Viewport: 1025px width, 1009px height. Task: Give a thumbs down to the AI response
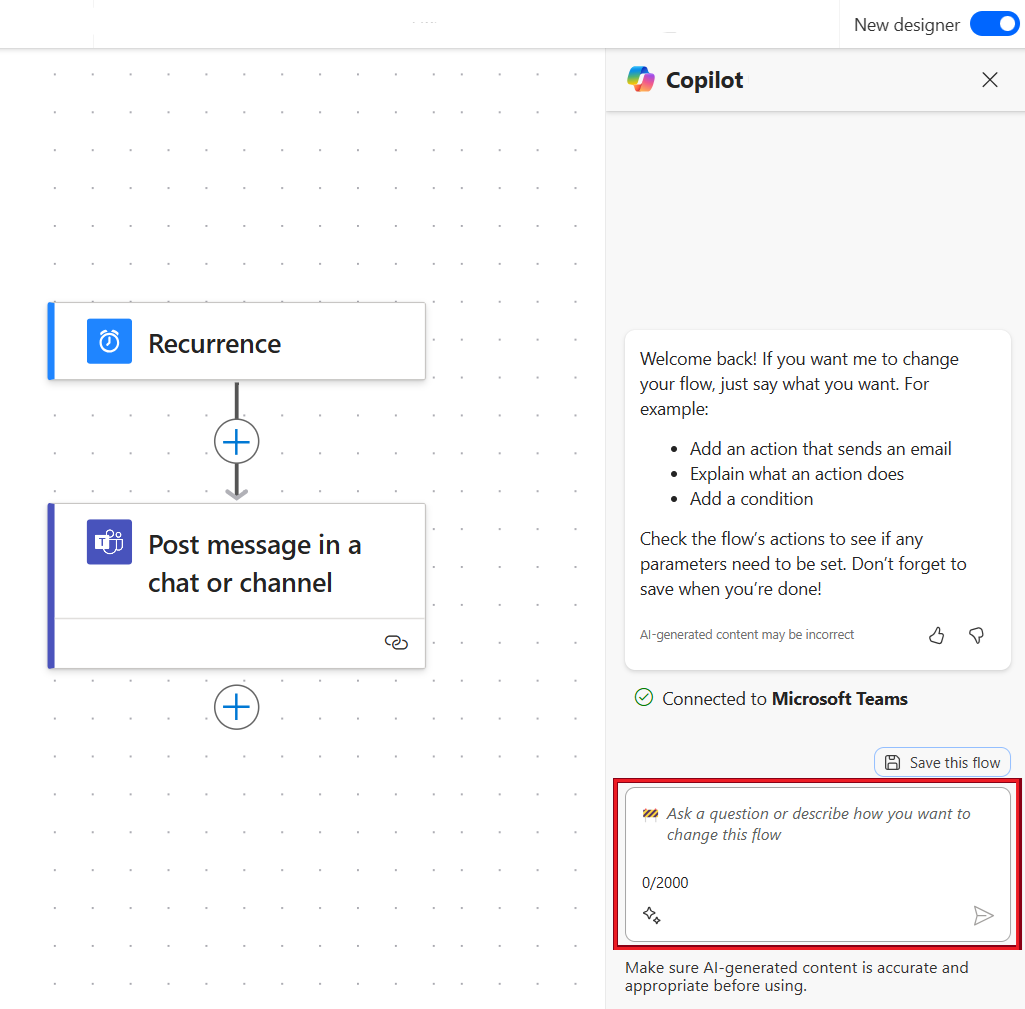tap(976, 635)
